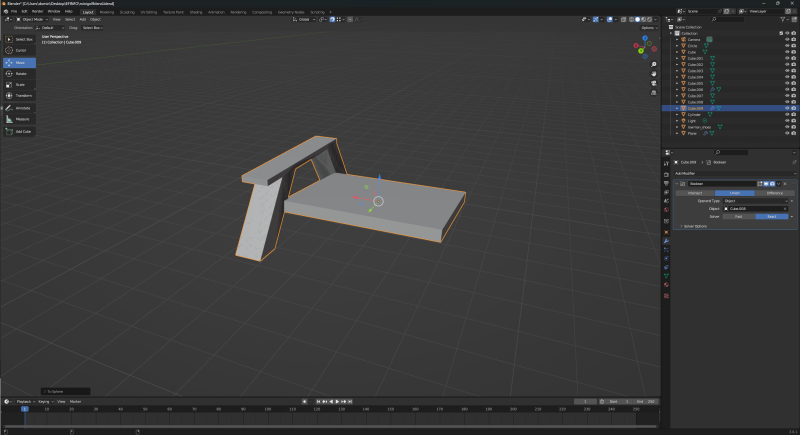The height and width of the screenshot is (435, 800).
Task: Click the current frame marker at frame 1
Action: (24, 409)
